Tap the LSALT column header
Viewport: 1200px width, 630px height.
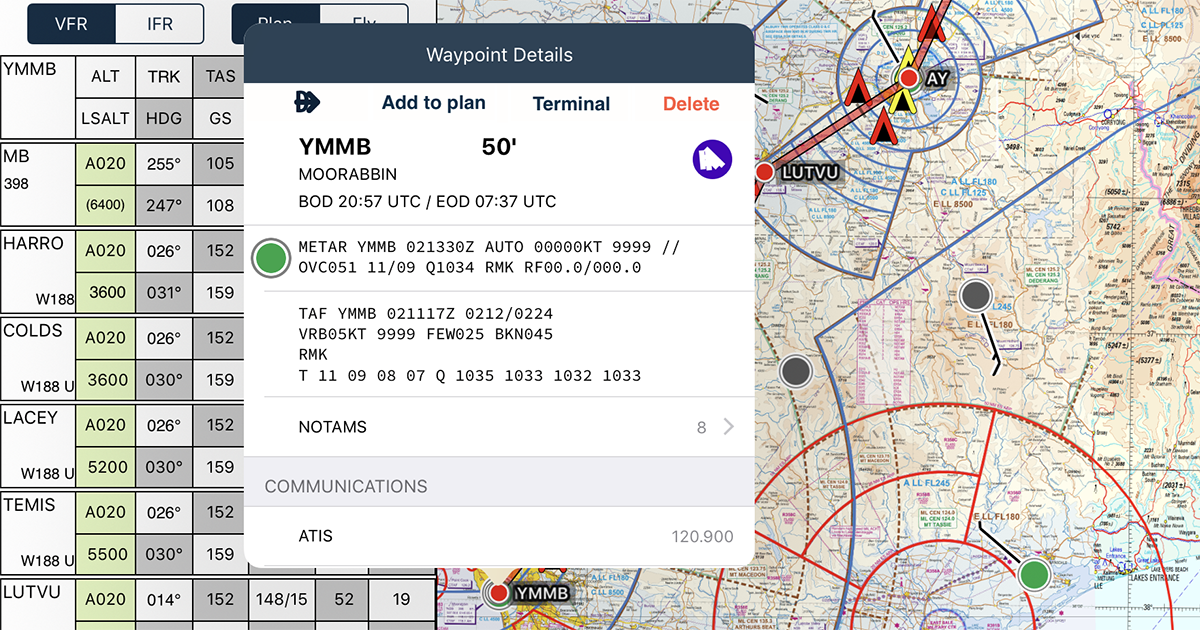[x=105, y=118]
